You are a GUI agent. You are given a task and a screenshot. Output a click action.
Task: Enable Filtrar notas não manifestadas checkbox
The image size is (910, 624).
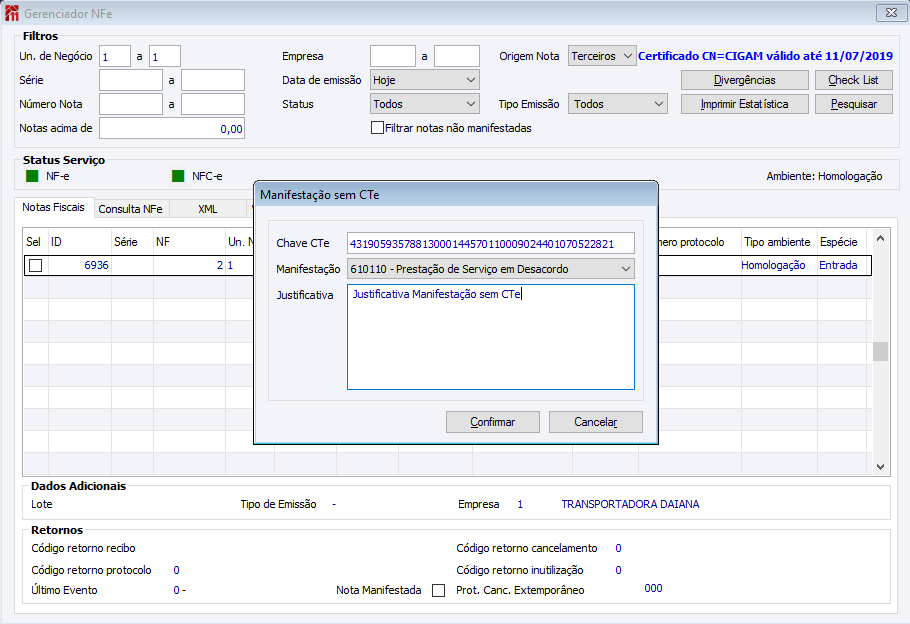click(377, 128)
